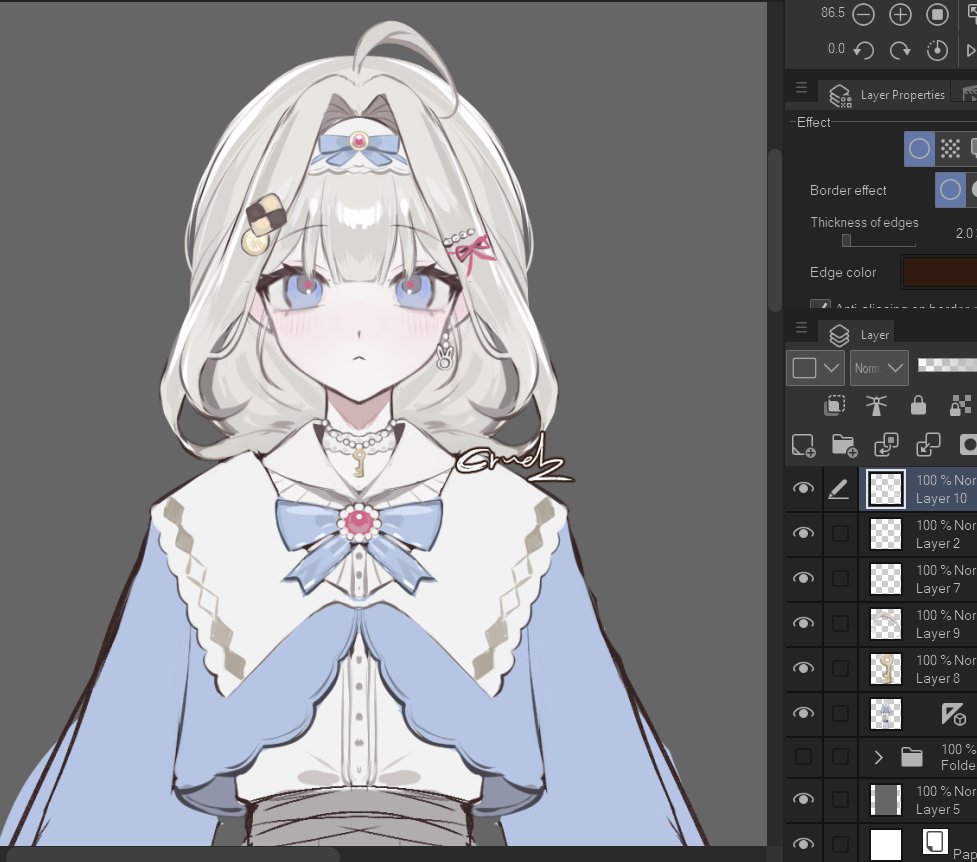Hide Layer 8 using its eye icon
Viewport: 977px width, 862px height.
[803, 668]
